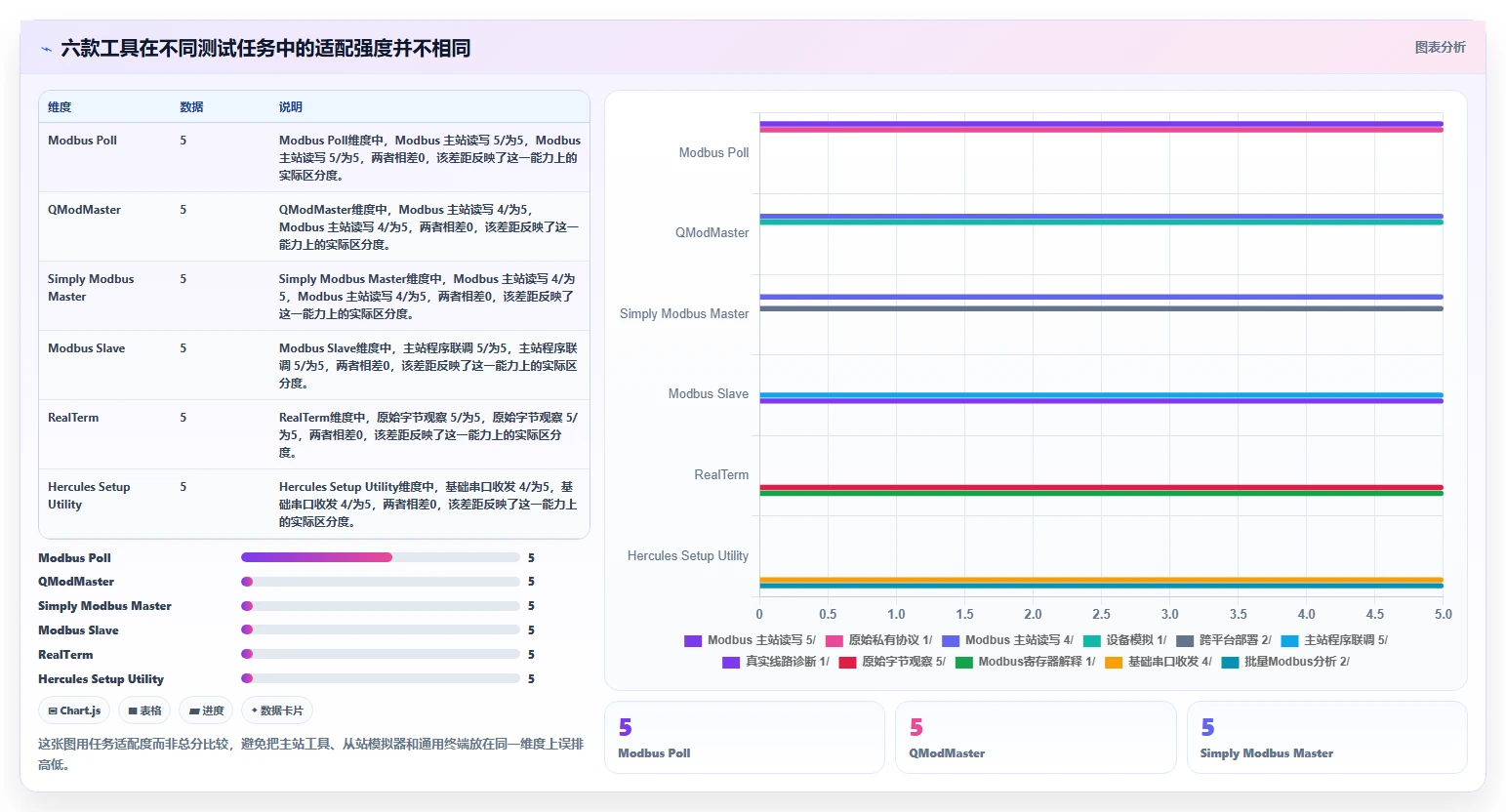Click the RealTerm row description text

point(428,435)
